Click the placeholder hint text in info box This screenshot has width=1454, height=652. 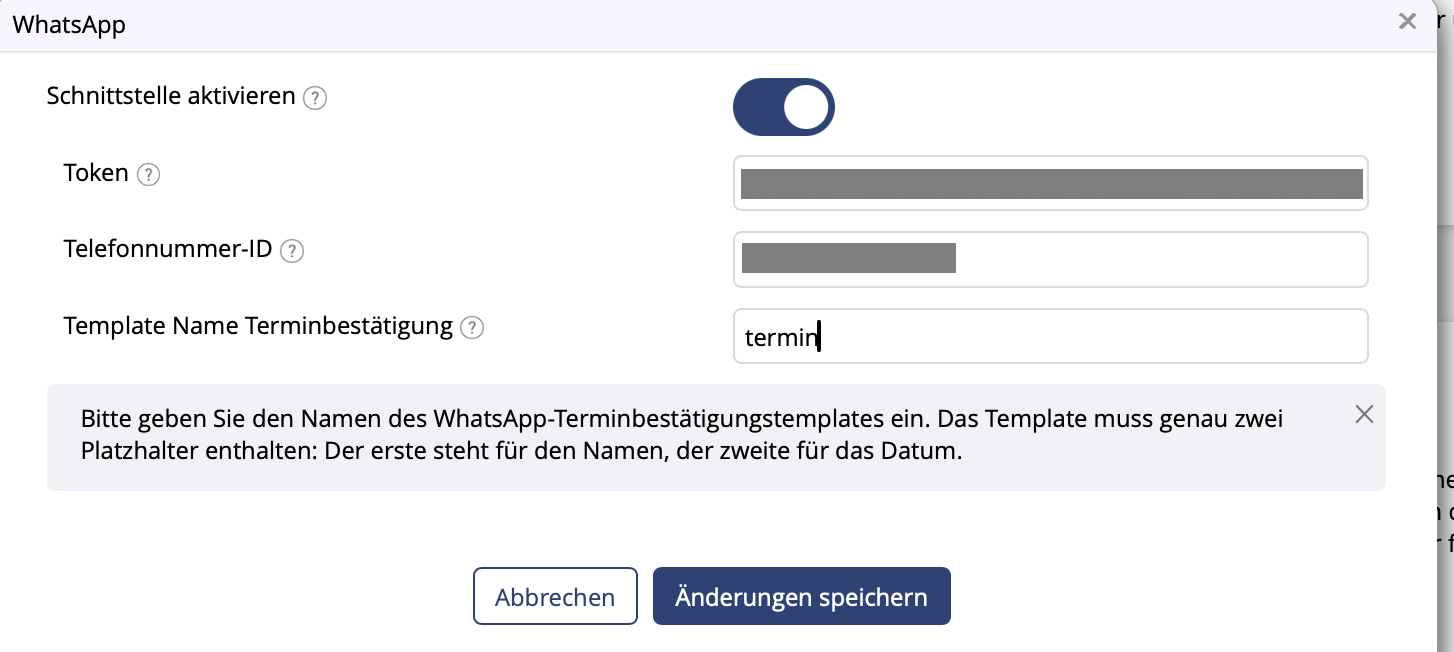pyautogui.click(x=682, y=435)
